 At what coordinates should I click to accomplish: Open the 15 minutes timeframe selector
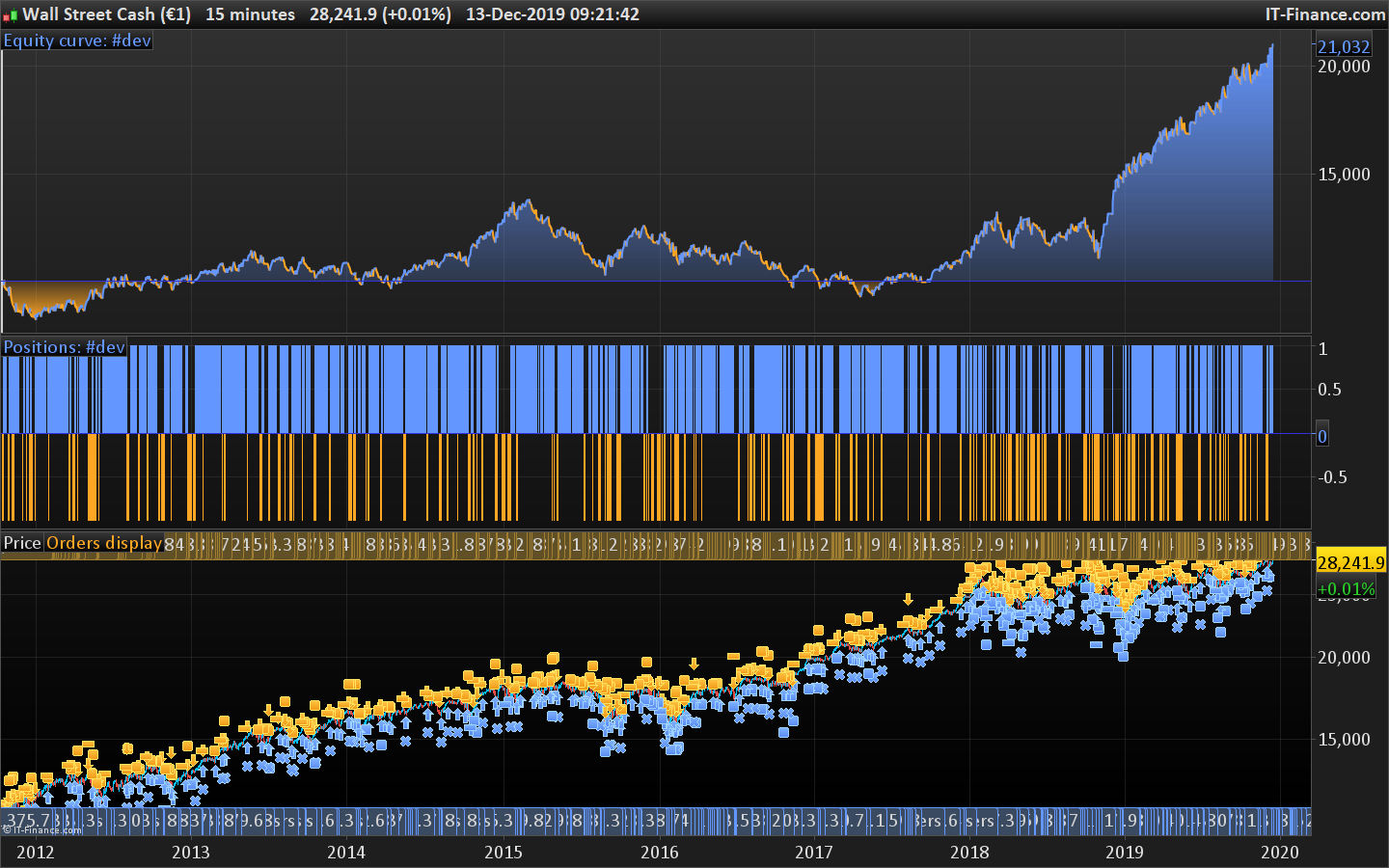(250, 14)
